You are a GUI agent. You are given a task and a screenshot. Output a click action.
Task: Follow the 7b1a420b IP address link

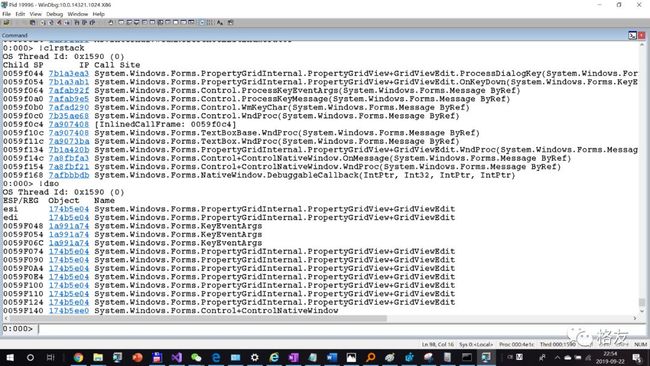(69, 150)
